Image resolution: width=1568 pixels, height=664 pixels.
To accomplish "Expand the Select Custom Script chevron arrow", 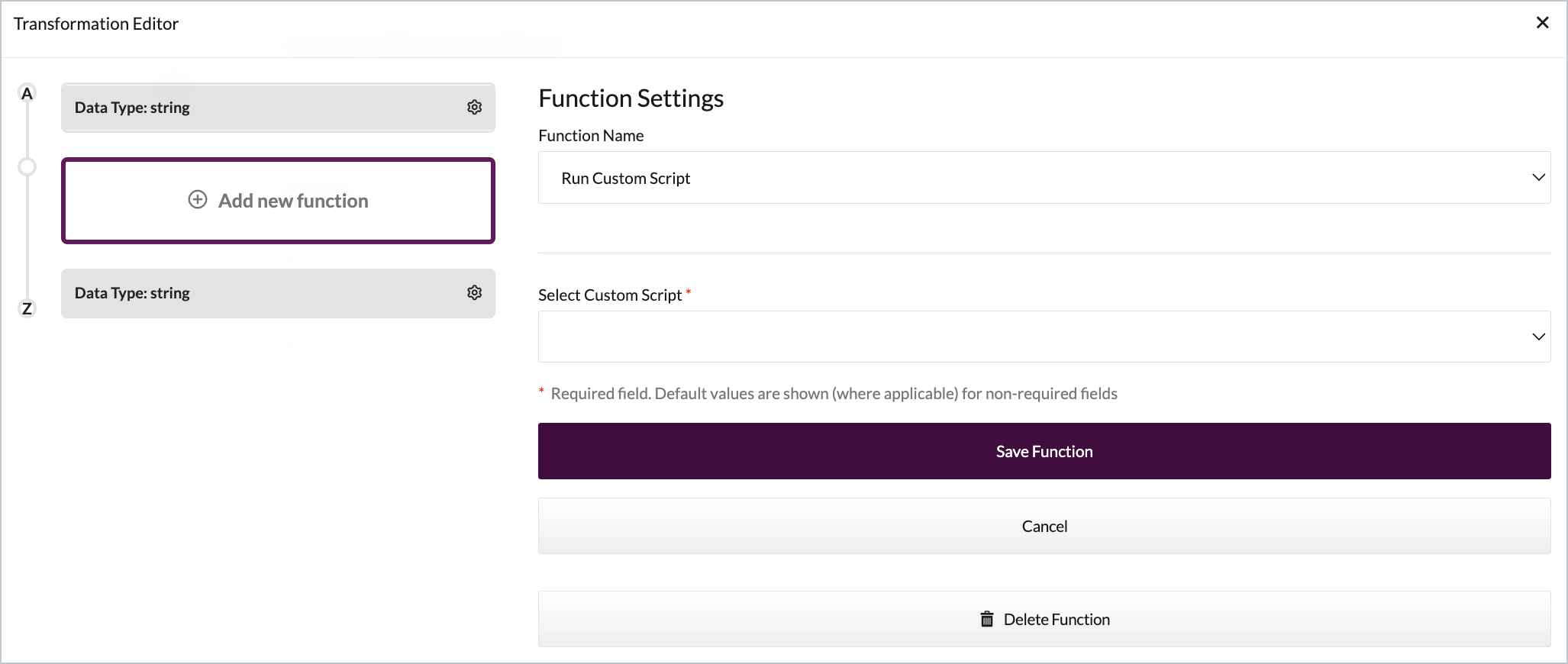I will 1538,337.
